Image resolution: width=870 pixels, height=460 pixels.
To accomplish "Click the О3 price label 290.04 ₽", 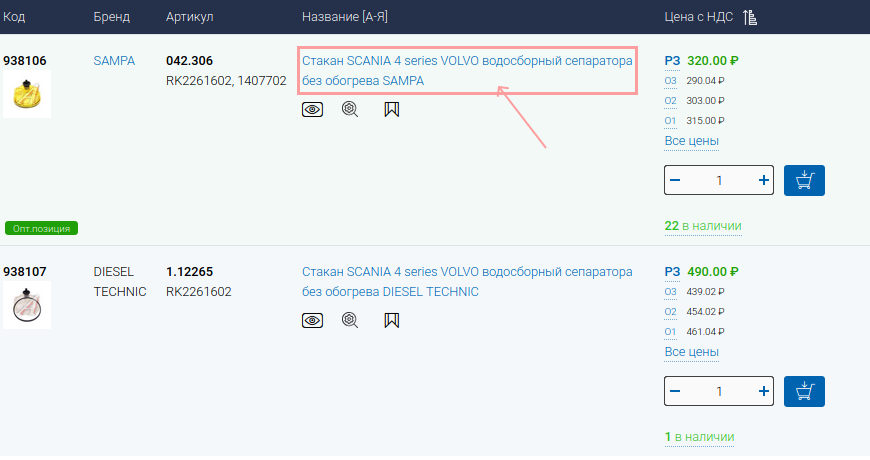I will pyautogui.click(x=670, y=81).
